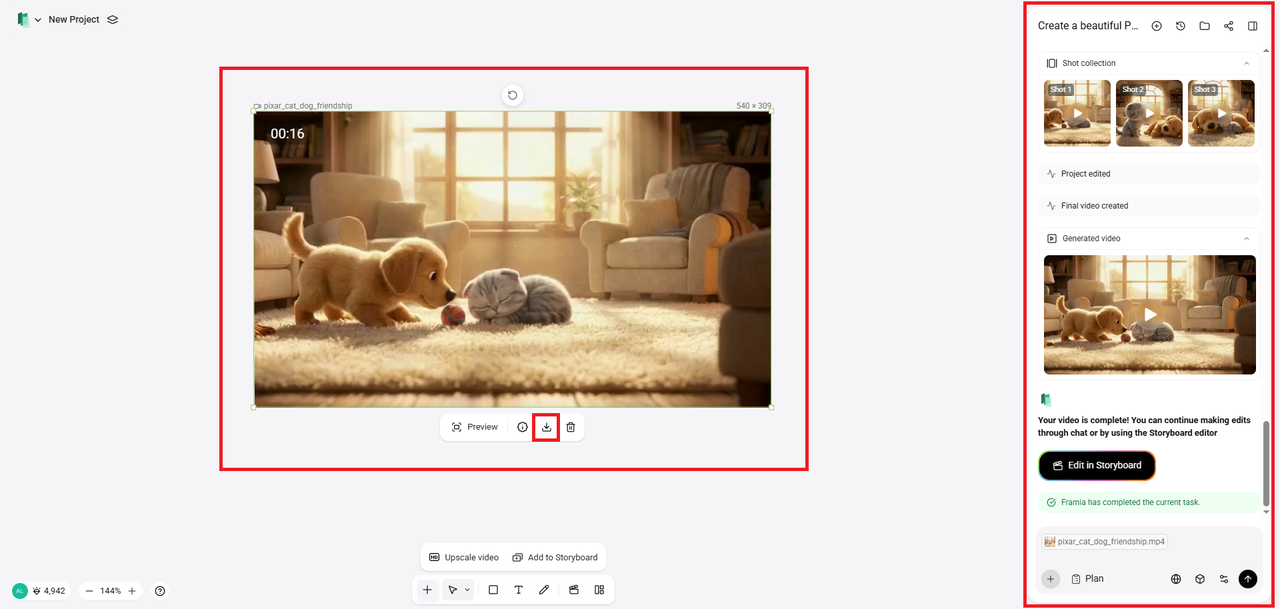Open the clapperboard storyboard tool
The width and height of the screenshot is (1280, 609).
(574, 590)
